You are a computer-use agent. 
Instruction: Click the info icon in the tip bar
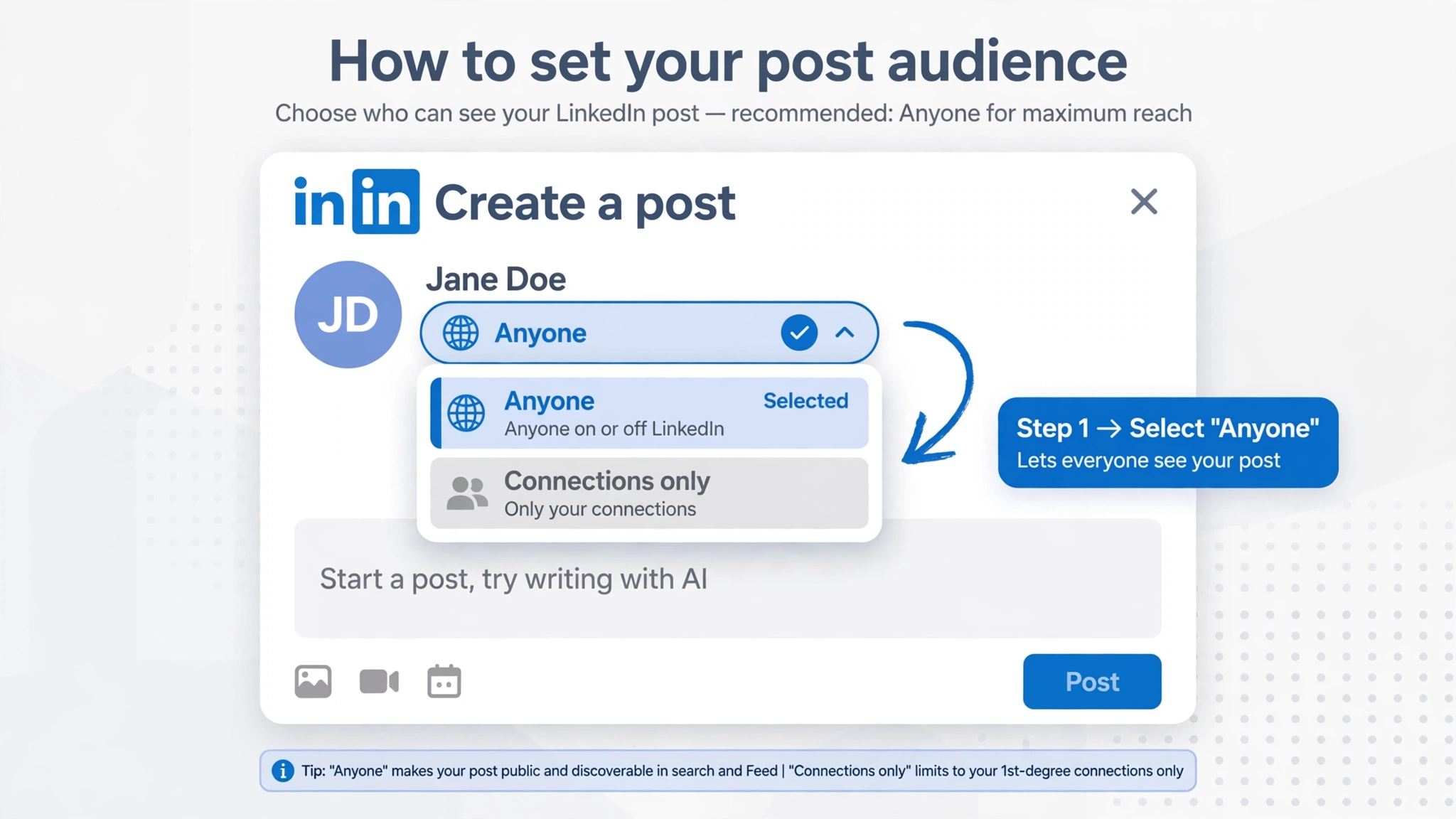click(x=282, y=771)
